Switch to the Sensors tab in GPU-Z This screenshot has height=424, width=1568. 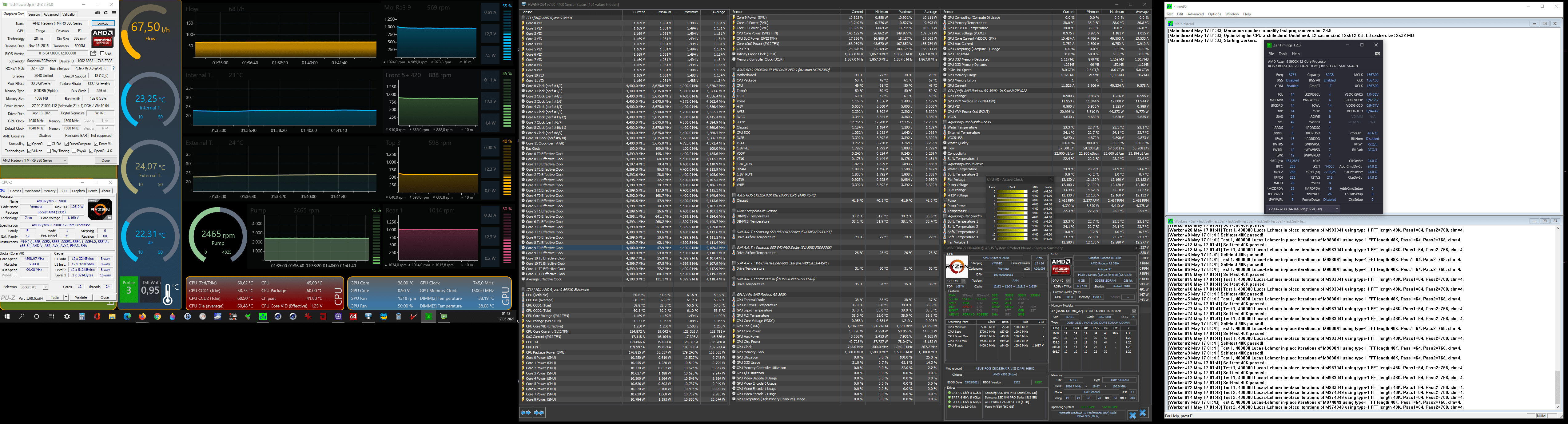34,14
